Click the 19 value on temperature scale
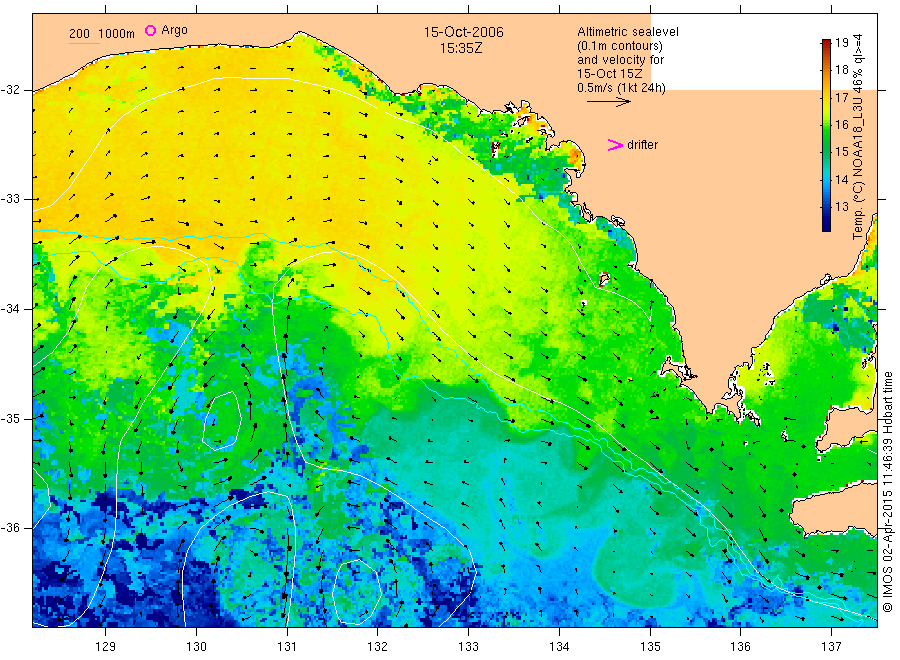900x660 pixels. pos(841,42)
